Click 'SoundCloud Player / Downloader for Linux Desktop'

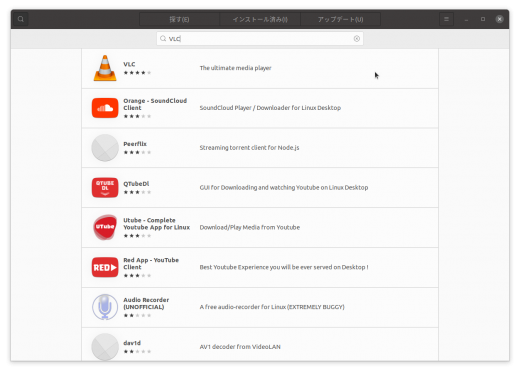pos(270,108)
